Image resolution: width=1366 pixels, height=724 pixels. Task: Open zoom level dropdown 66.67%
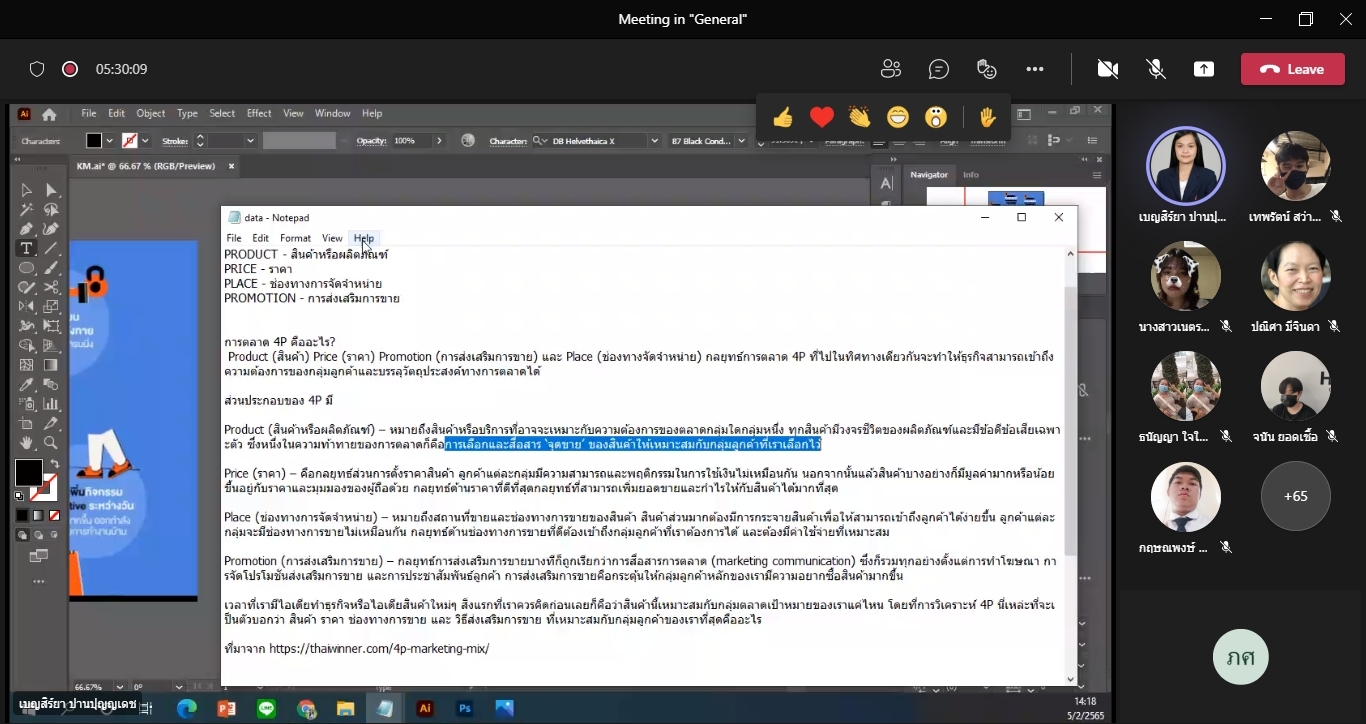pos(121,687)
